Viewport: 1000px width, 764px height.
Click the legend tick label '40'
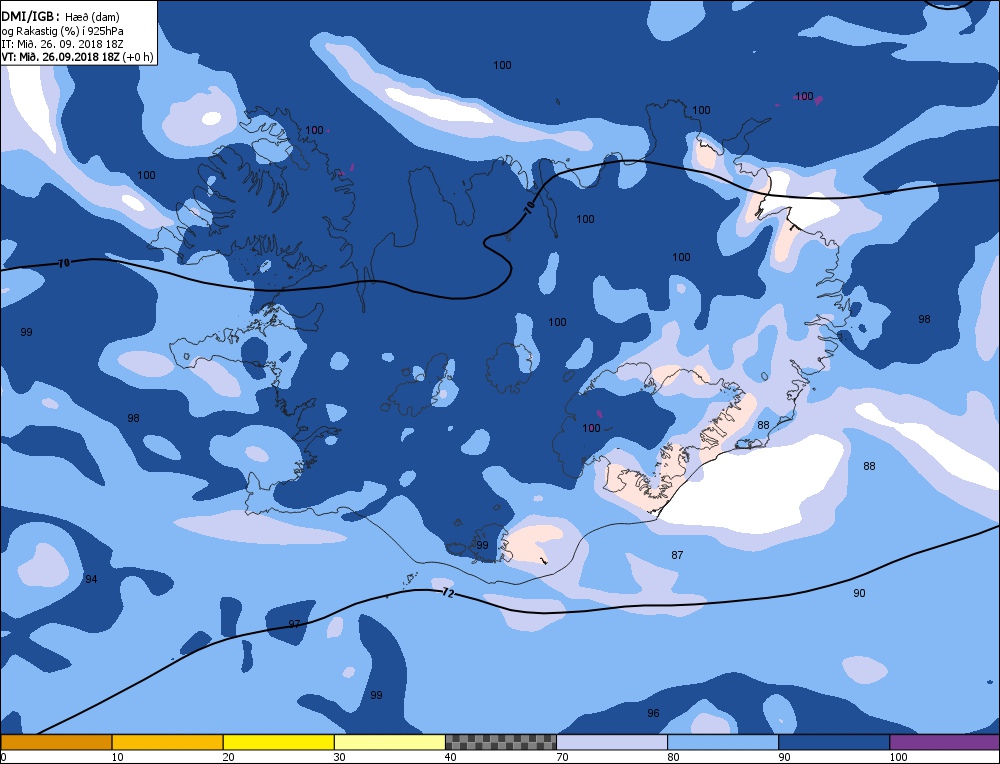click(450, 758)
